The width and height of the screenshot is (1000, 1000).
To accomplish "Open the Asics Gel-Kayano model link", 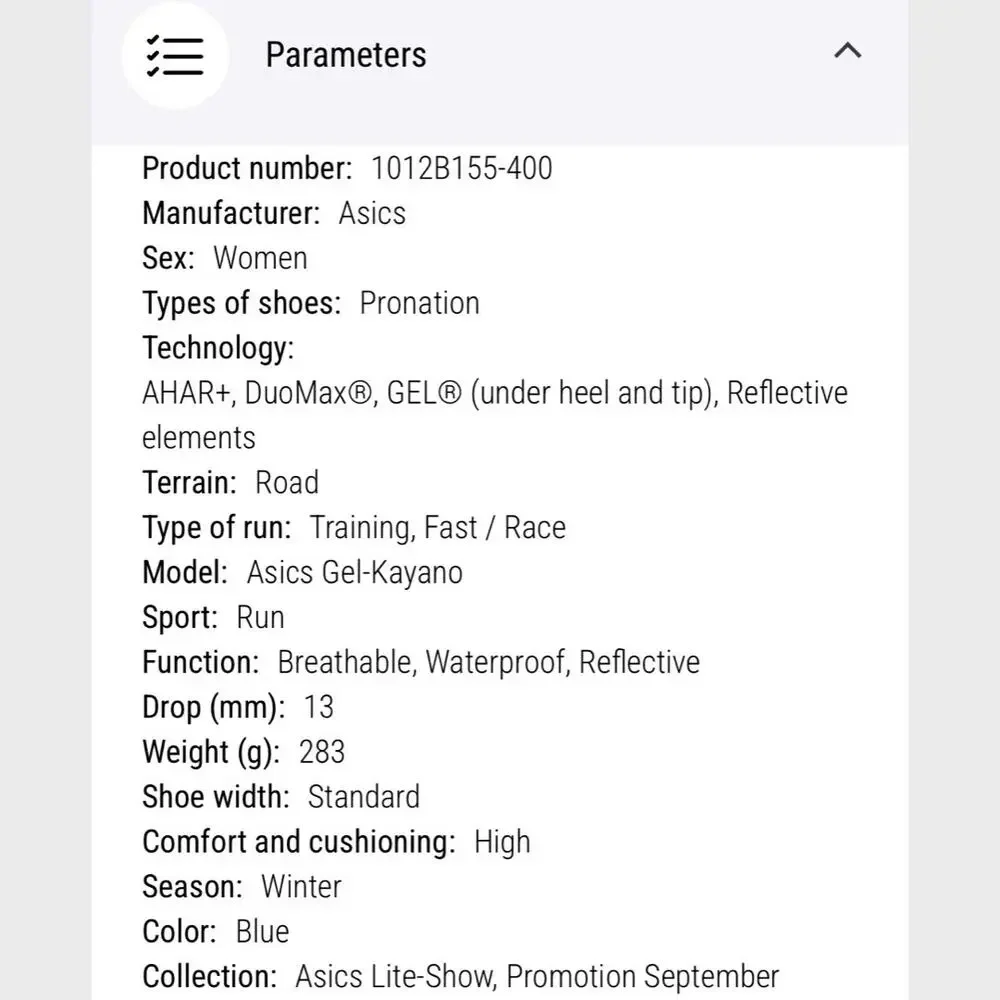I will pos(355,573).
